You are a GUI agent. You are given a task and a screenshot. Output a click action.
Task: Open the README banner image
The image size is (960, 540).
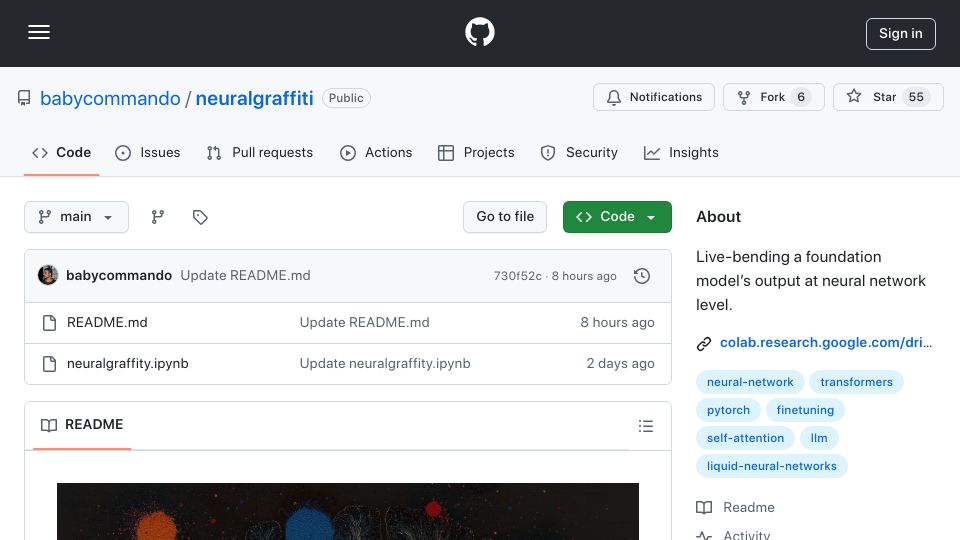tap(348, 511)
